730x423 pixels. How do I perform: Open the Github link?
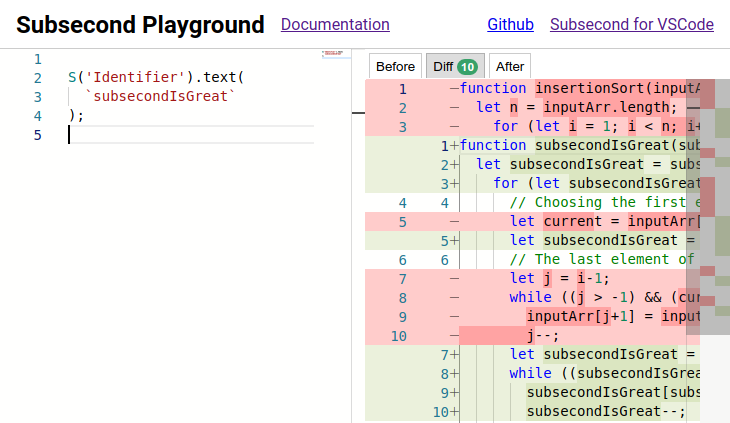click(510, 24)
